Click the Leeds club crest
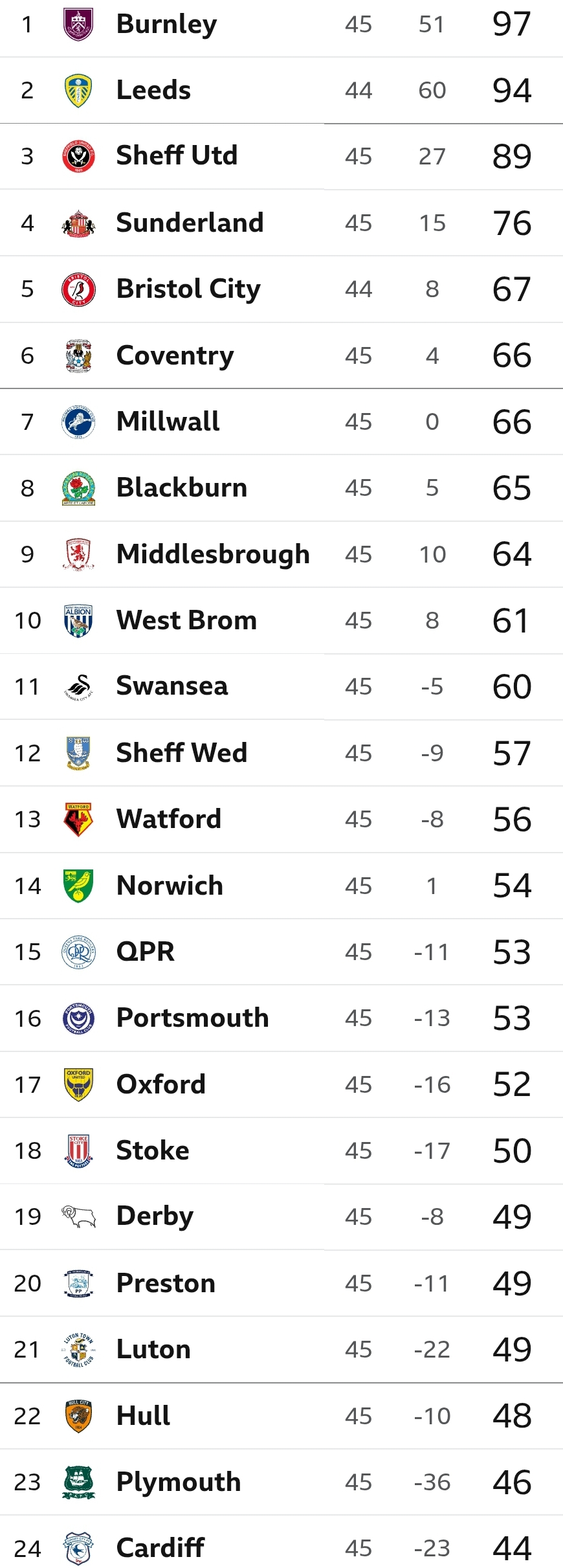Screen dimensions: 563x1568 78,91
